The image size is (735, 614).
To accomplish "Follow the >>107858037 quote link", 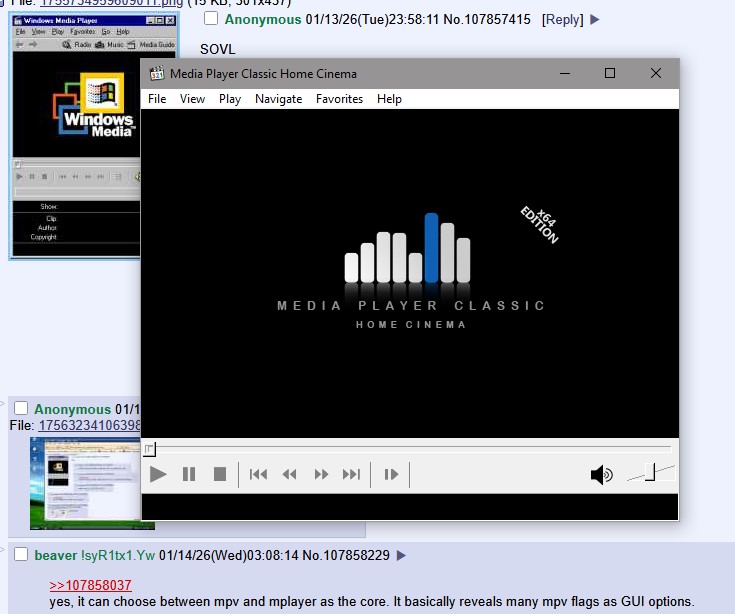I will tap(90, 585).
